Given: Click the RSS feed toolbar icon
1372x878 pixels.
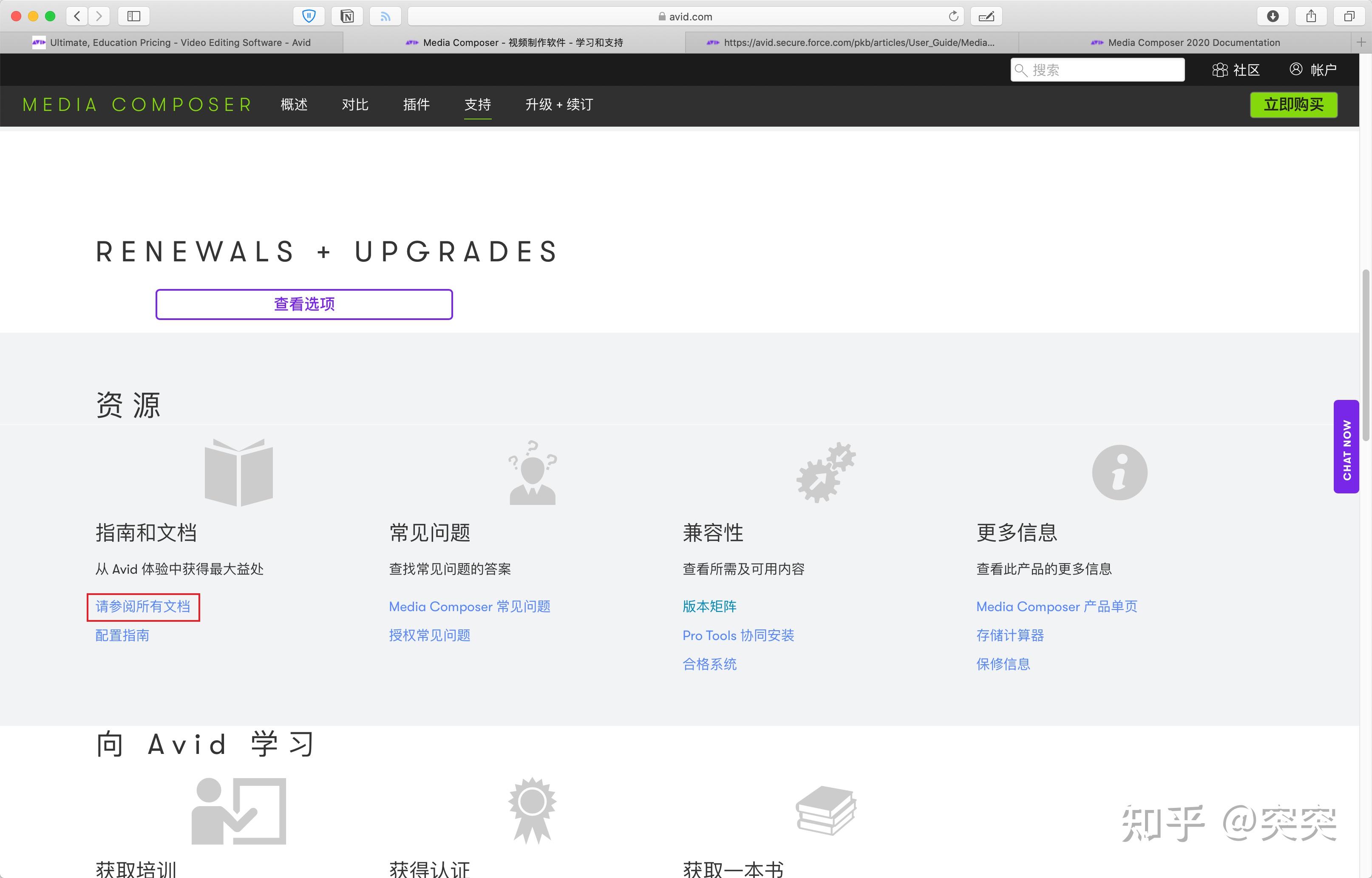Looking at the screenshot, I should (x=386, y=16).
